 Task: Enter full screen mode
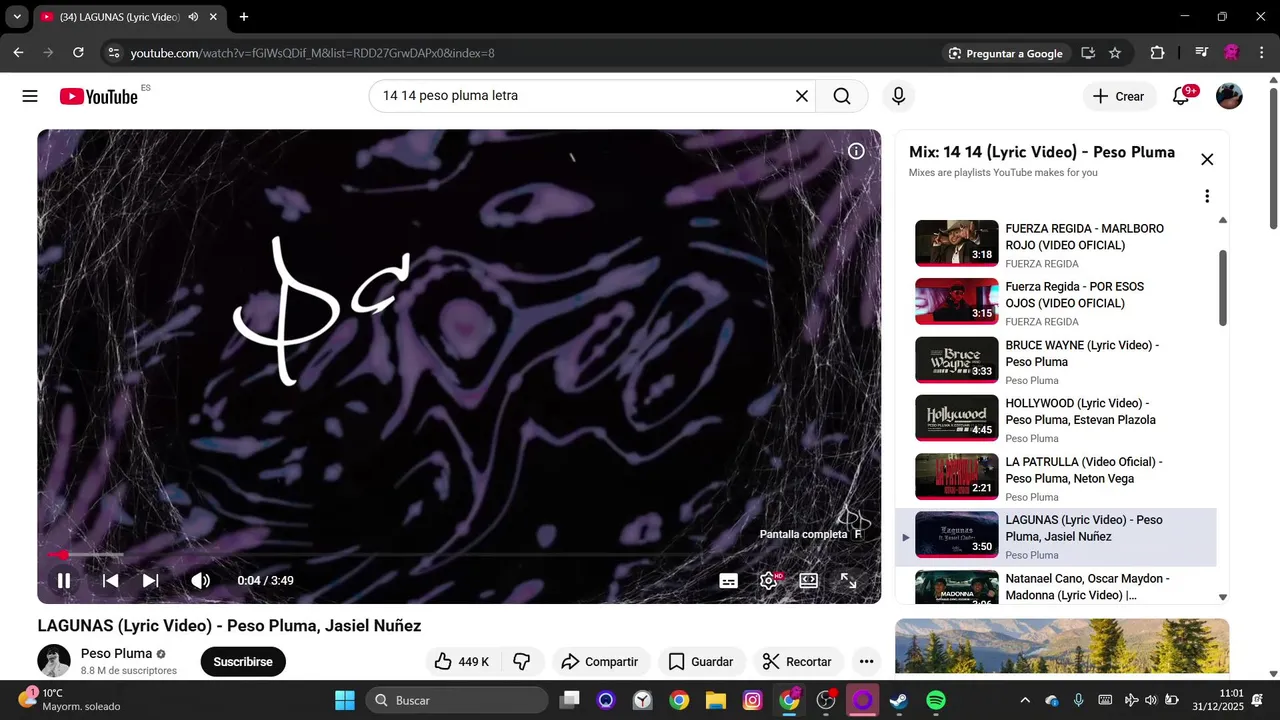point(848,581)
